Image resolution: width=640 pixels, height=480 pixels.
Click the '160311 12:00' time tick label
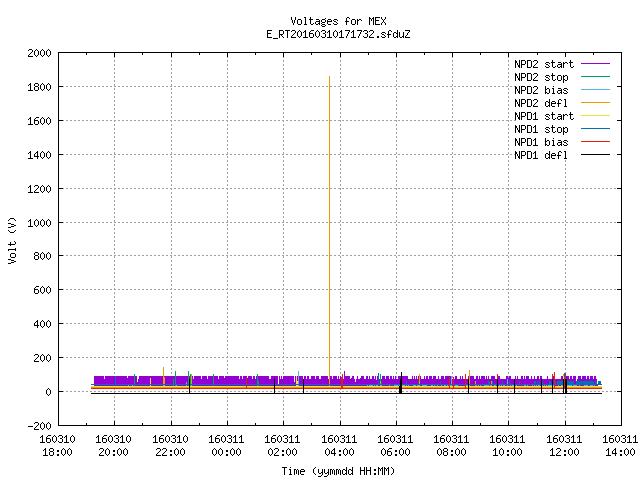pyautogui.click(x=564, y=446)
